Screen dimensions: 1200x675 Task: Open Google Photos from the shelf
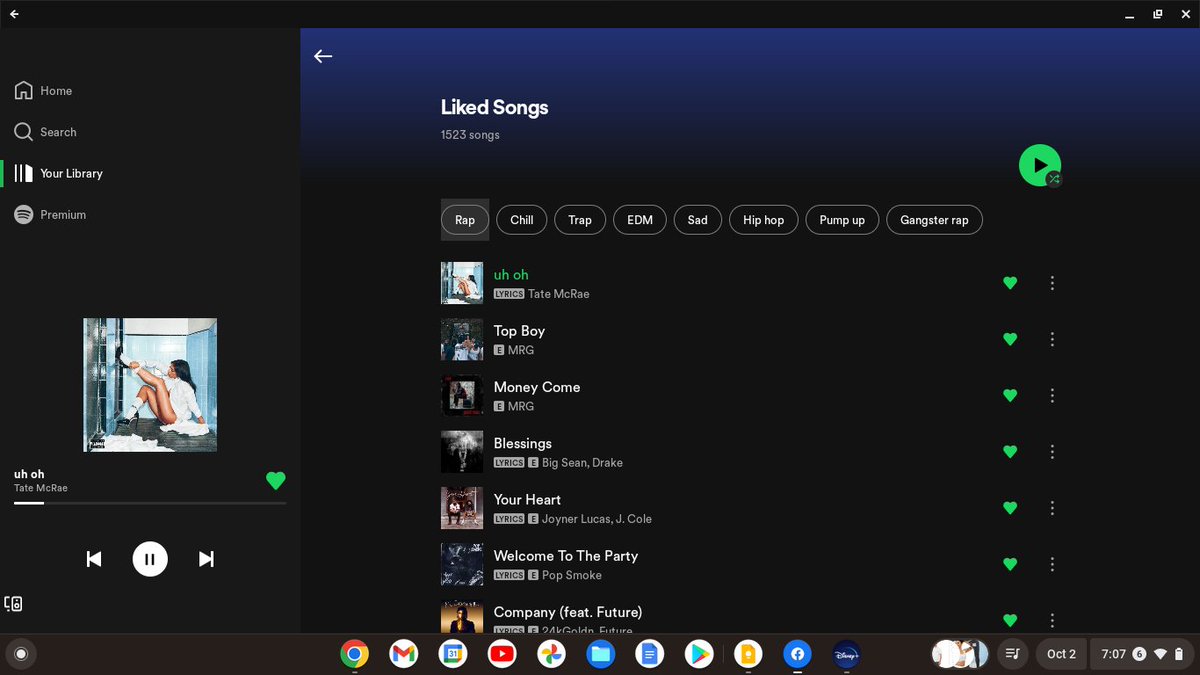[551, 654]
